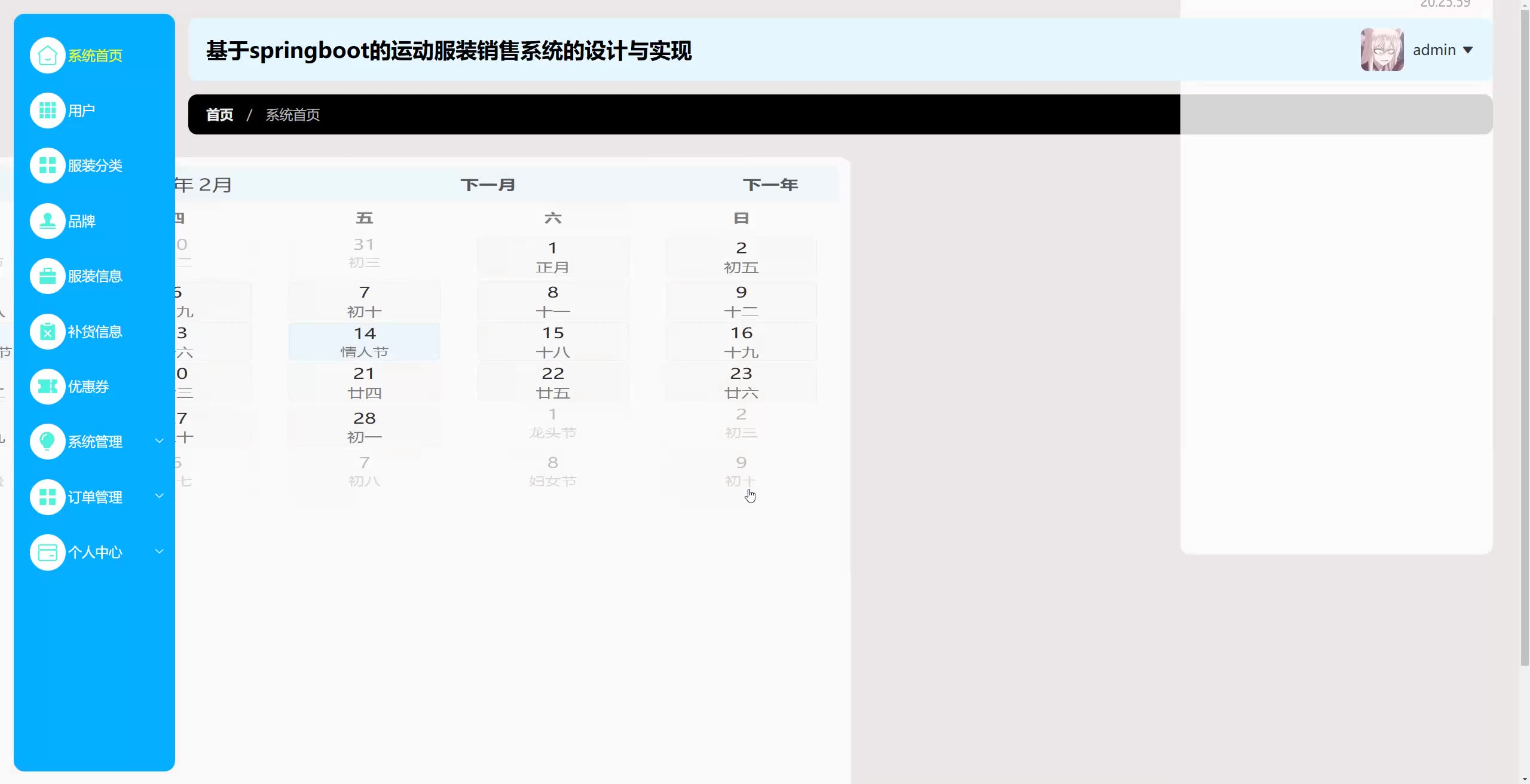
Task: Open the 优惠券 ticket icon
Action: coord(47,387)
